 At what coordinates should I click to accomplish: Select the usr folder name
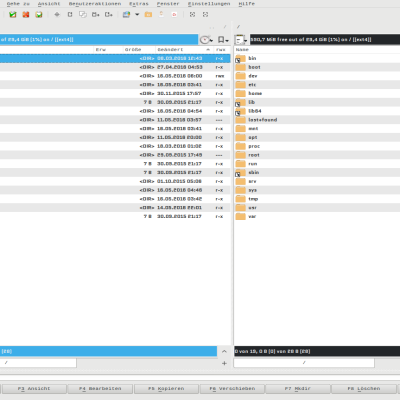252,208
